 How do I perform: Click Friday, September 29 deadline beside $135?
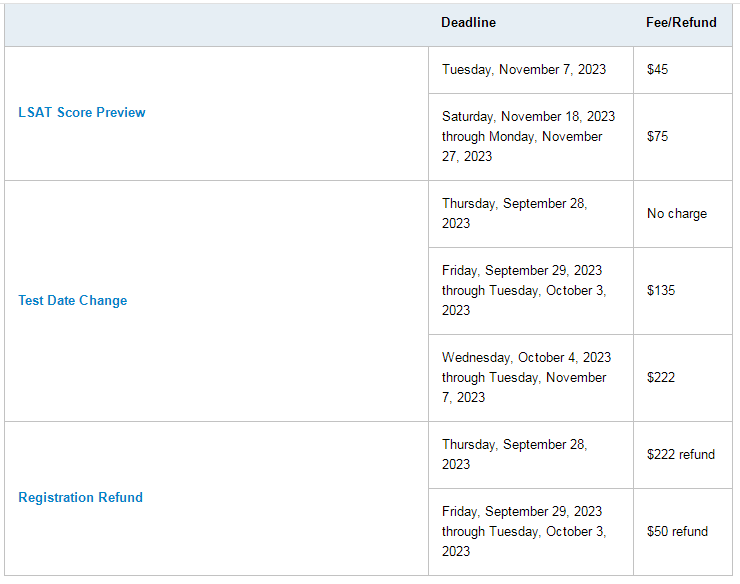531,291
